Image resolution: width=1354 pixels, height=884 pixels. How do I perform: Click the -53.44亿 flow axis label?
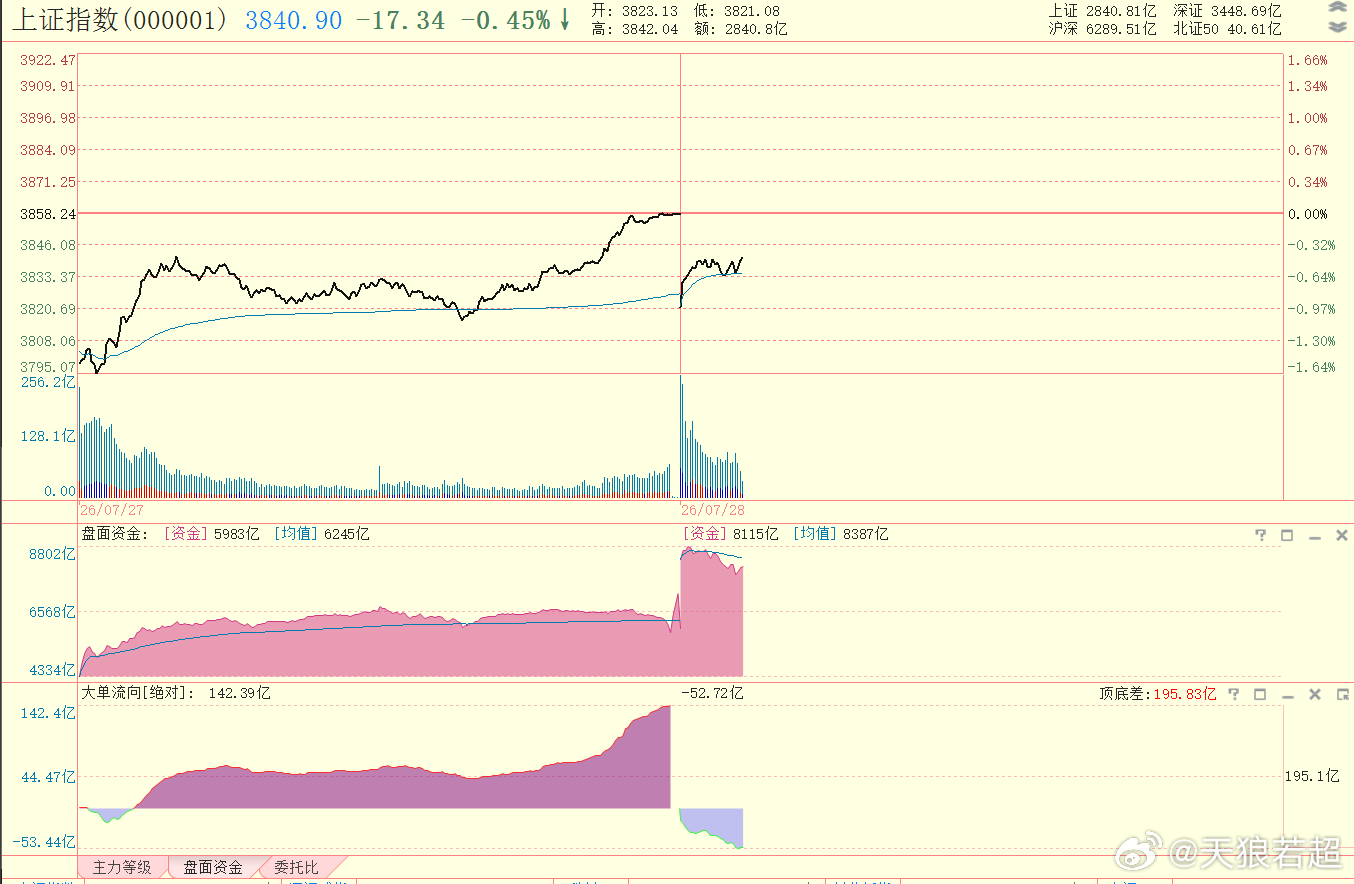(46, 842)
